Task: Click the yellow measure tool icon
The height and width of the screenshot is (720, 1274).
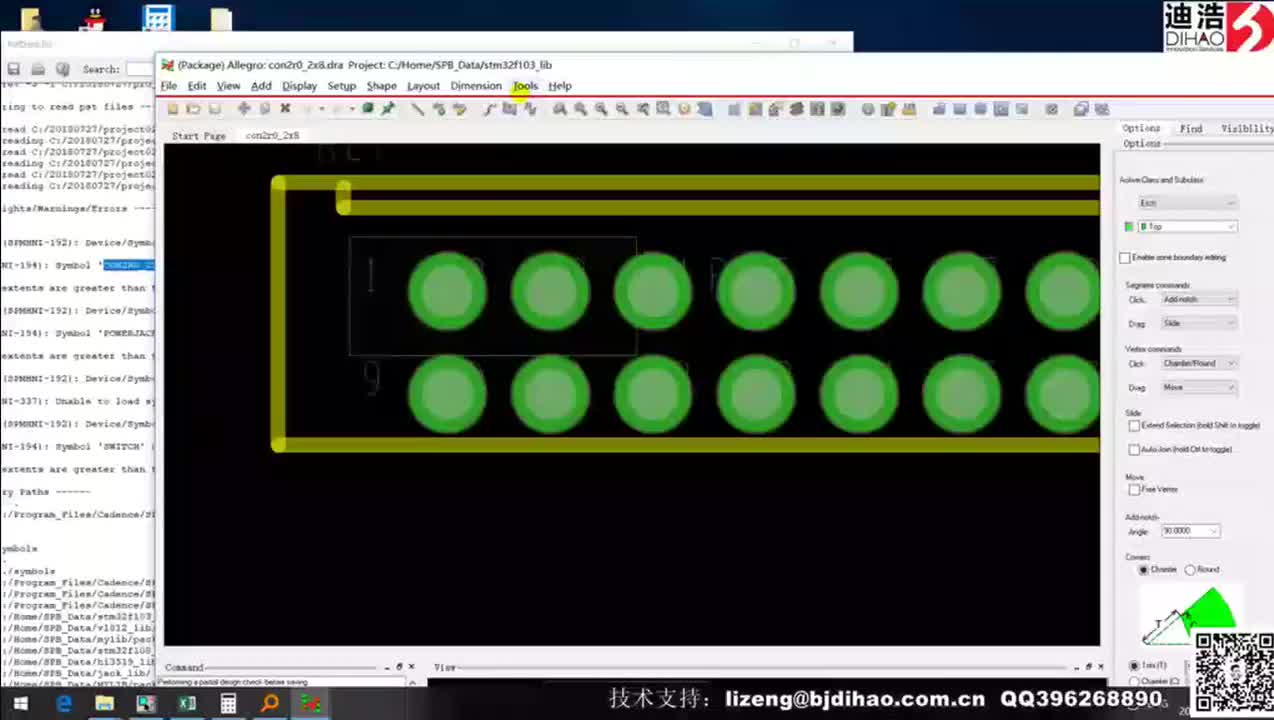Action: [908, 109]
